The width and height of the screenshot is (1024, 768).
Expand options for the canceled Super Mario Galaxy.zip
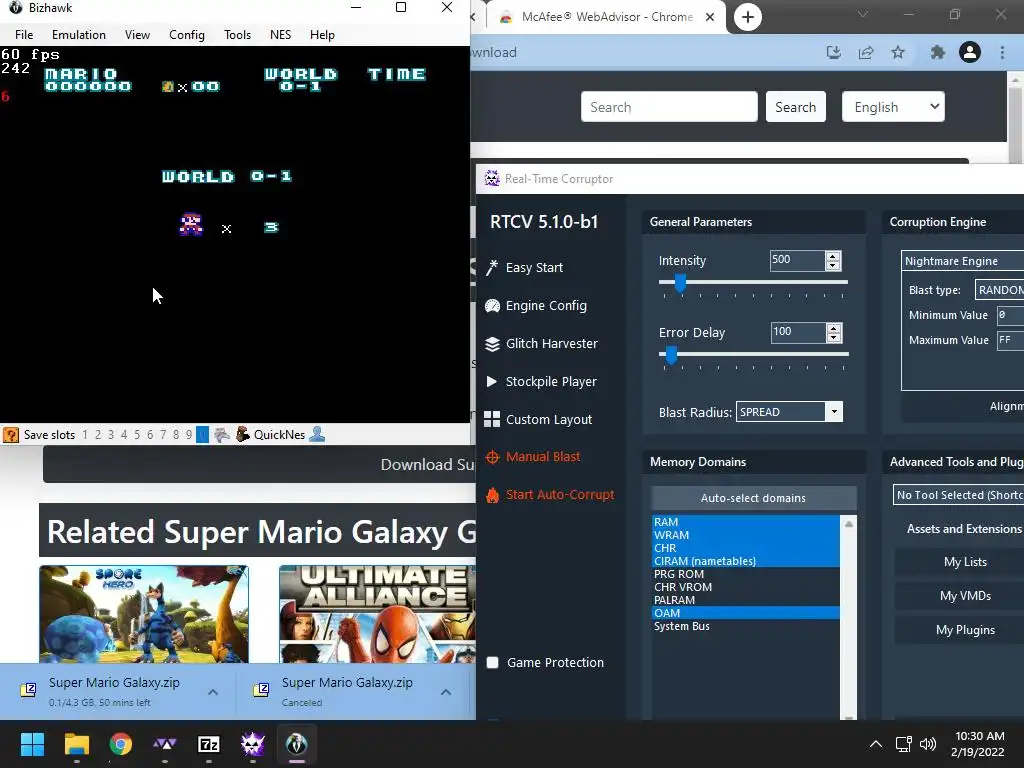445,692
